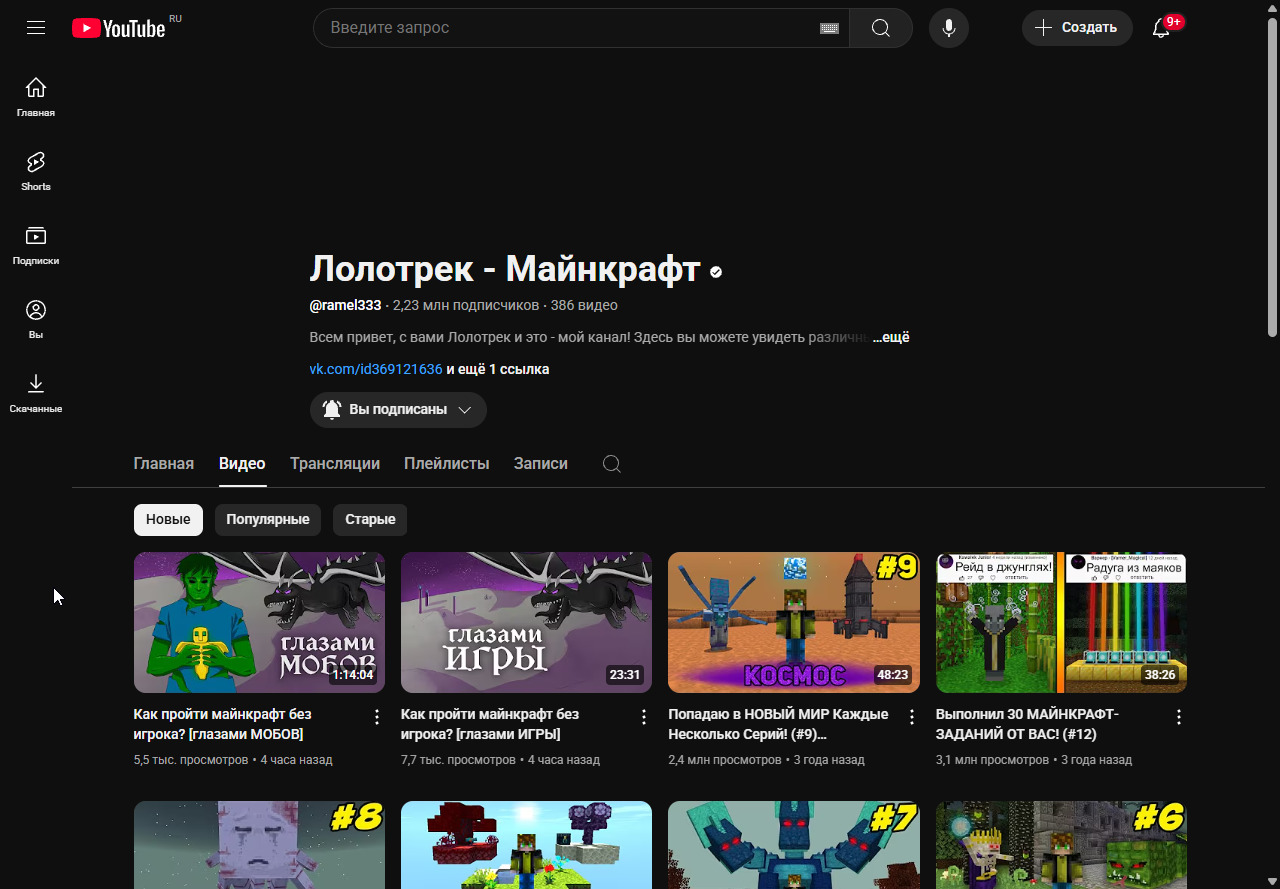Image resolution: width=1280 pixels, height=889 pixels.
Task: Switch to the Видео tab
Action: (242, 464)
